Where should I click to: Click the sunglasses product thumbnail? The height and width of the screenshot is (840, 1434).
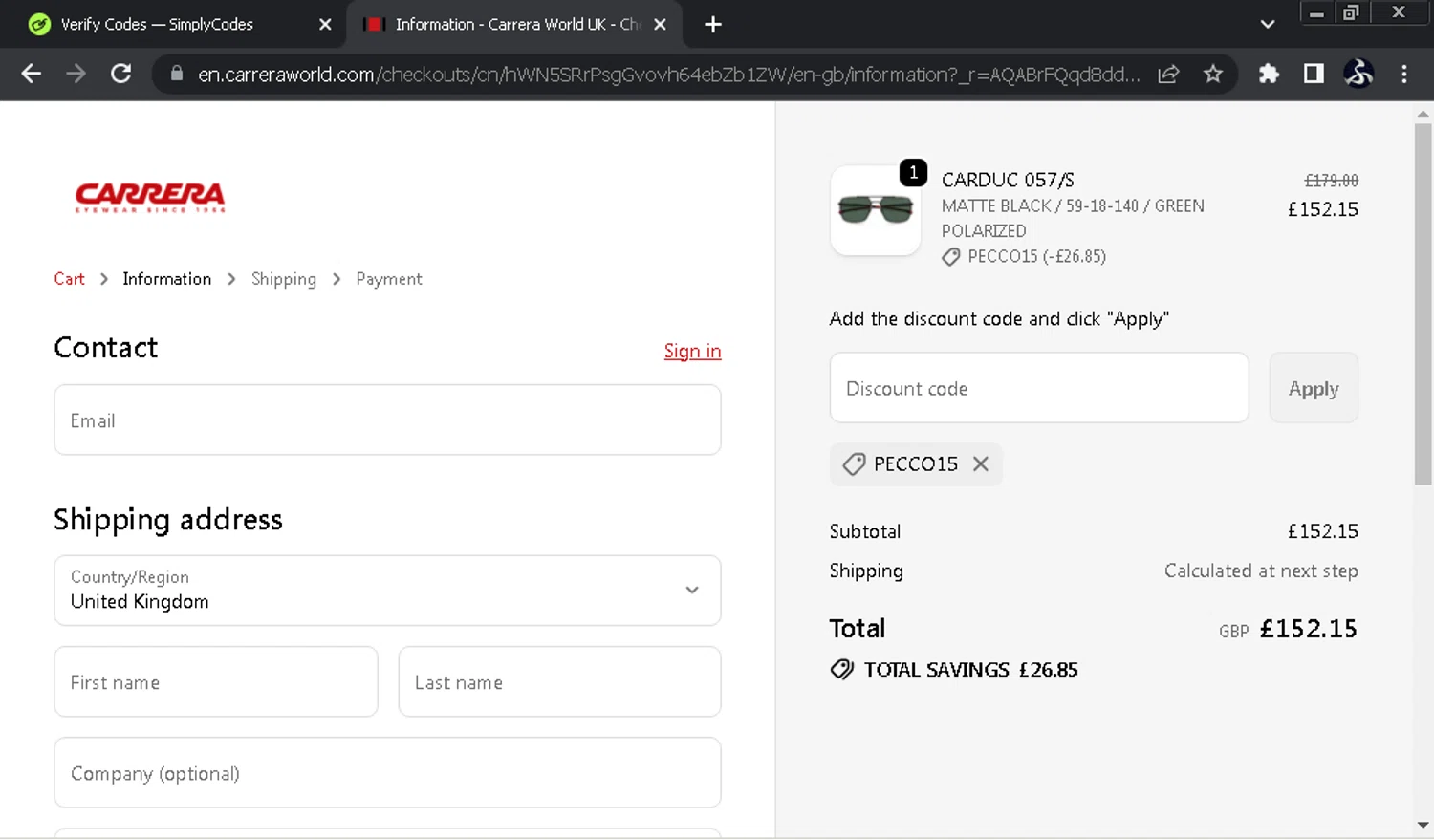pos(876,210)
